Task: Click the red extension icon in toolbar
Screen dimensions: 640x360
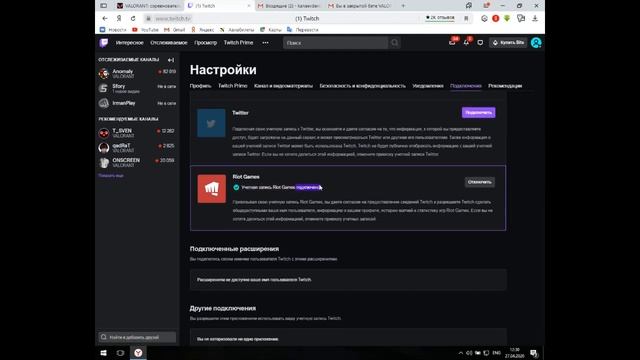Action: (496, 18)
